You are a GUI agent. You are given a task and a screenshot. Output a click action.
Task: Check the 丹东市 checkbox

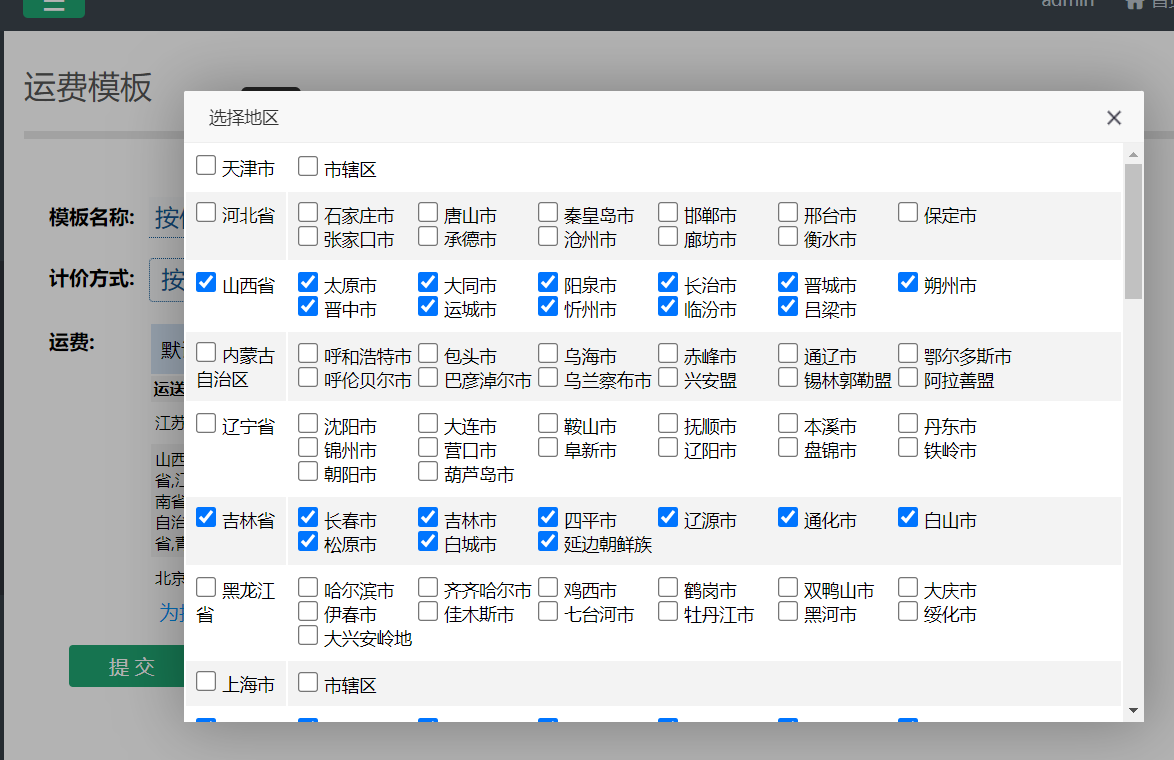coord(907,423)
